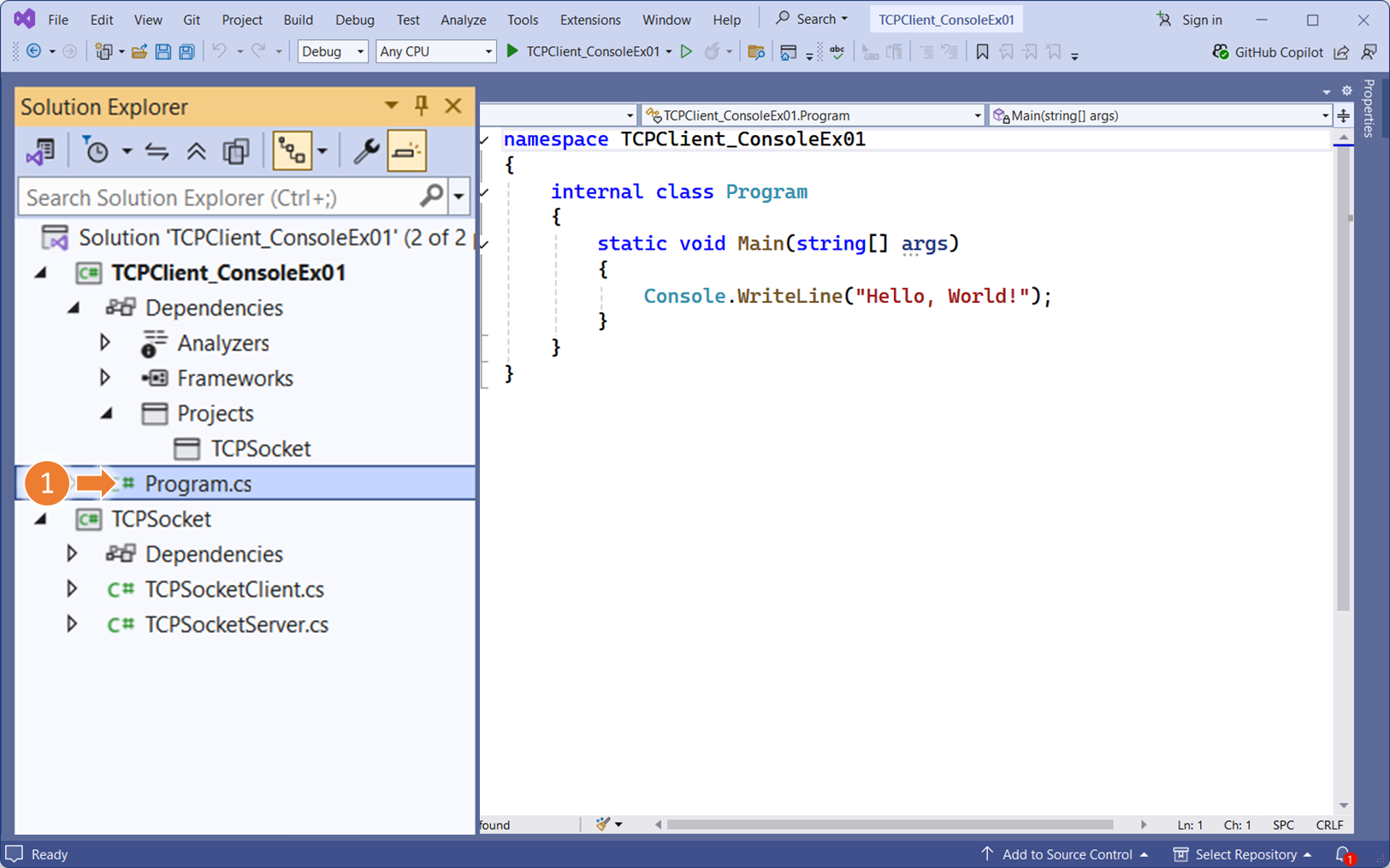Expand TCPSocketServer.cs node
The height and width of the screenshot is (868, 1390).
tap(72, 623)
